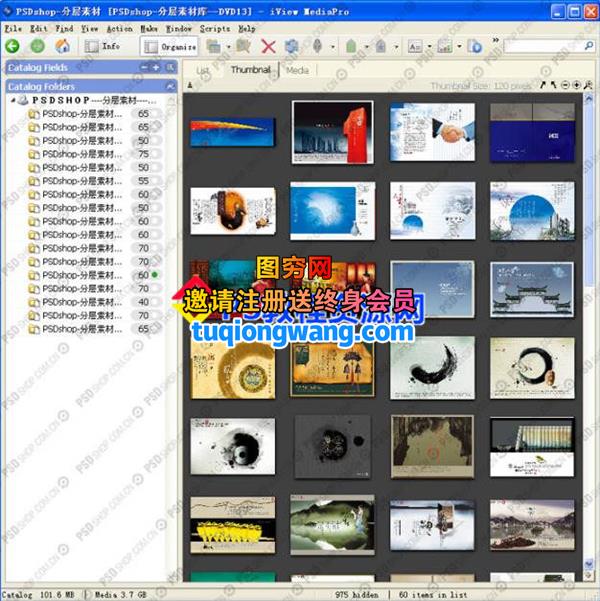This screenshot has width=600, height=601.
Task: Select the handshake thumbnail
Action: (x=432, y=132)
